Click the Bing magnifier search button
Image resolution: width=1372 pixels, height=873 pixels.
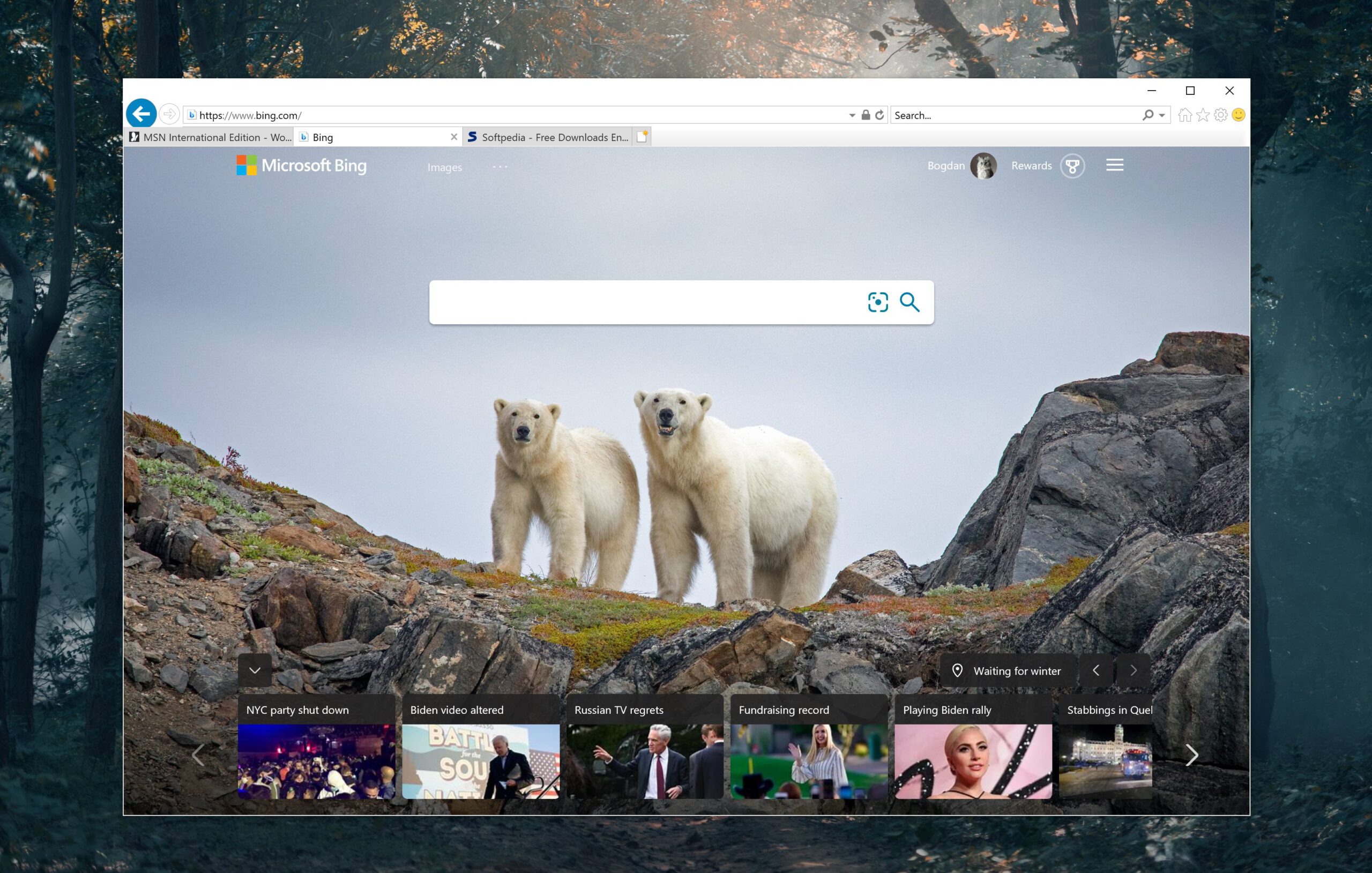pos(909,302)
